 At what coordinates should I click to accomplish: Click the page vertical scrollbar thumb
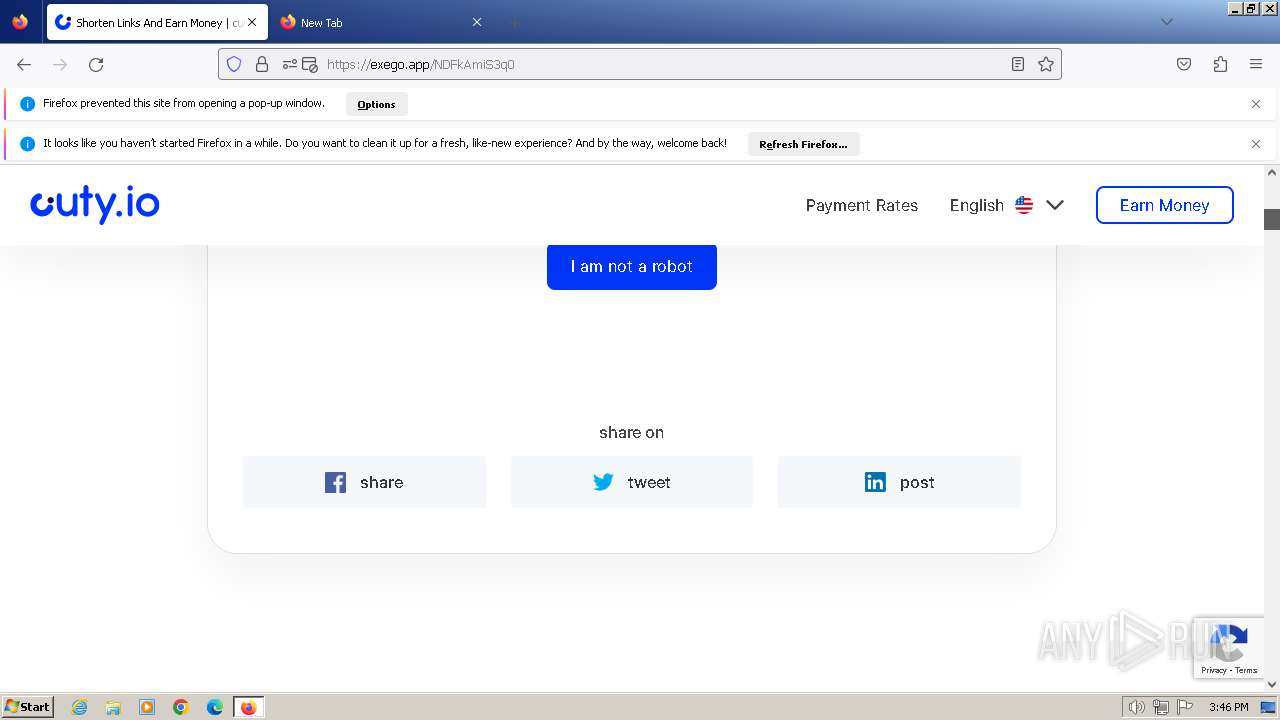[1272, 219]
